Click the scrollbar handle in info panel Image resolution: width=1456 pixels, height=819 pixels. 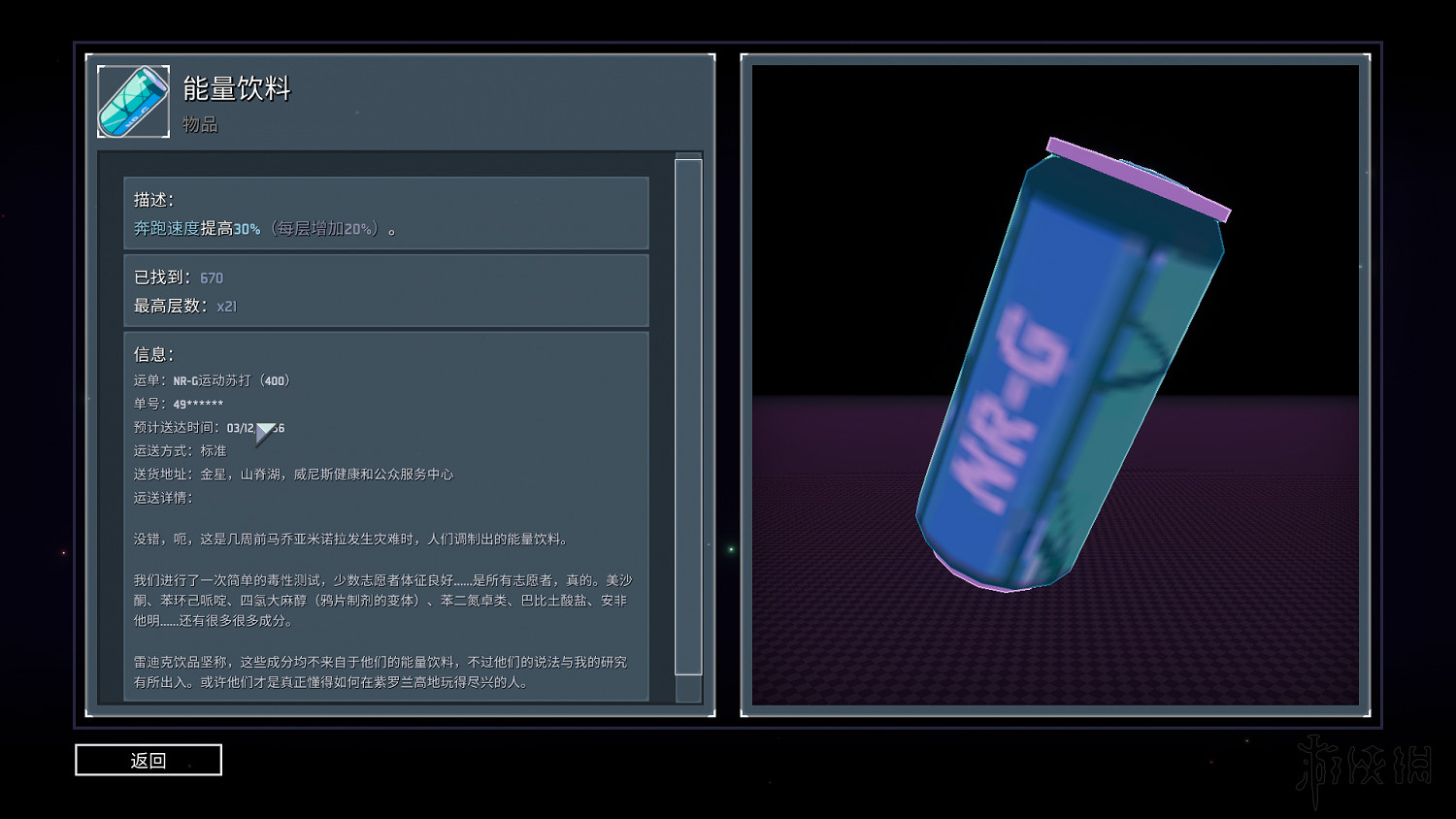(x=688, y=416)
